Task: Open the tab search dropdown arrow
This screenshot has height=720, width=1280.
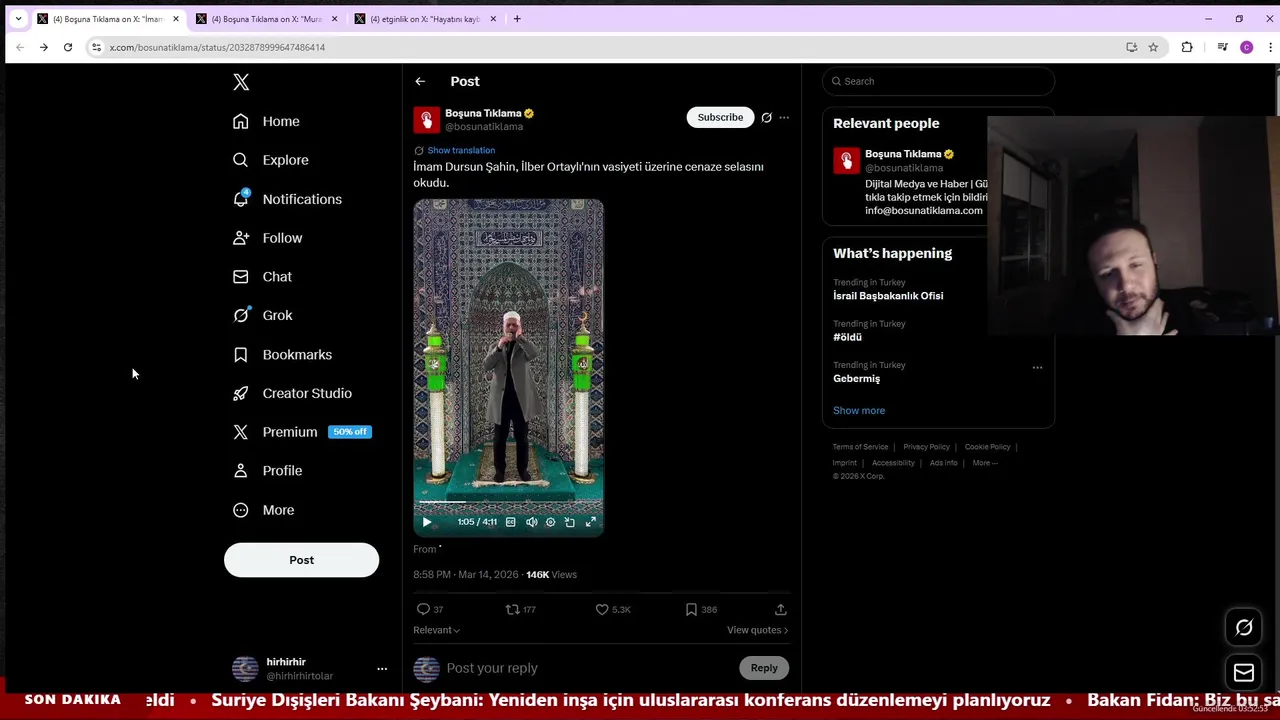Action: coord(18,19)
